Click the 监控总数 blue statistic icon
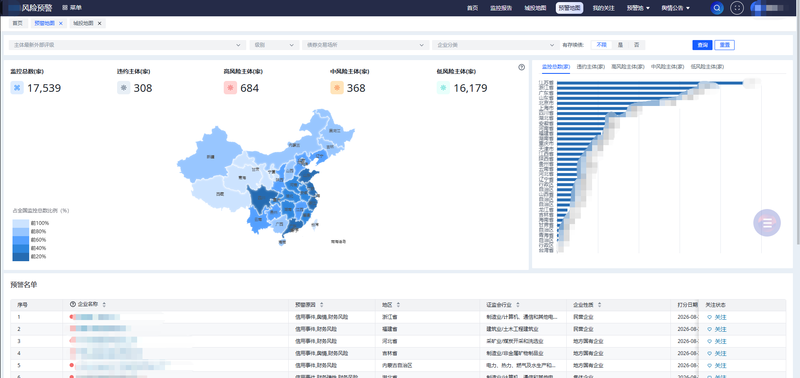800x378 pixels. (x=17, y=88)
